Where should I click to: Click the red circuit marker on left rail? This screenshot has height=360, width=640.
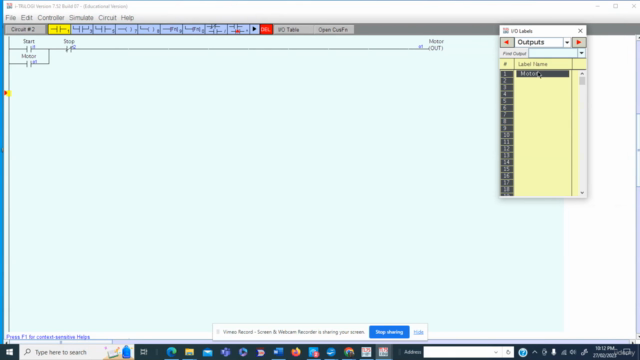click(x=7, y=93)
